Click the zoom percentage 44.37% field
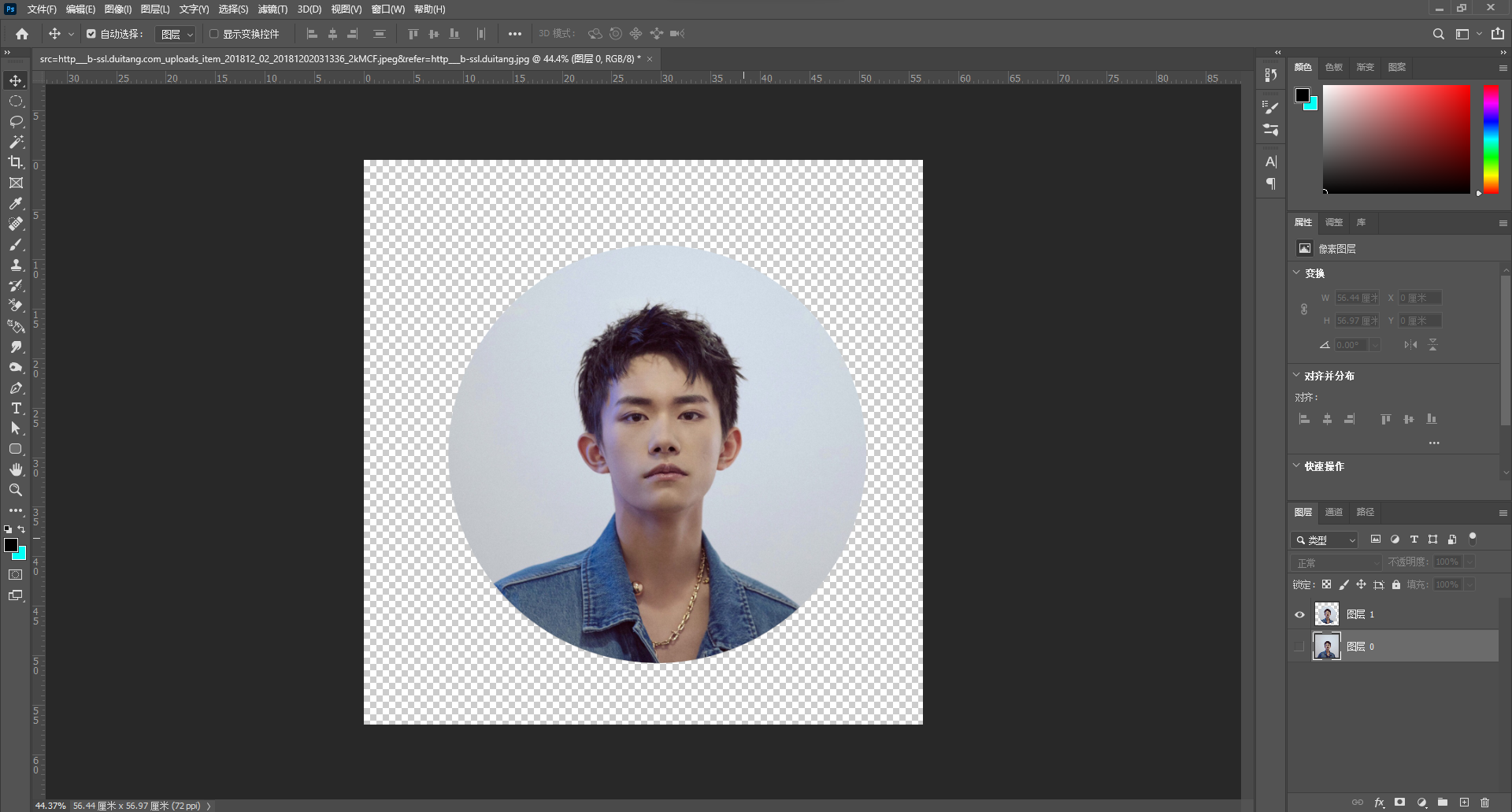The width and height of the screenshot is (1512, 812). point(50,806)
